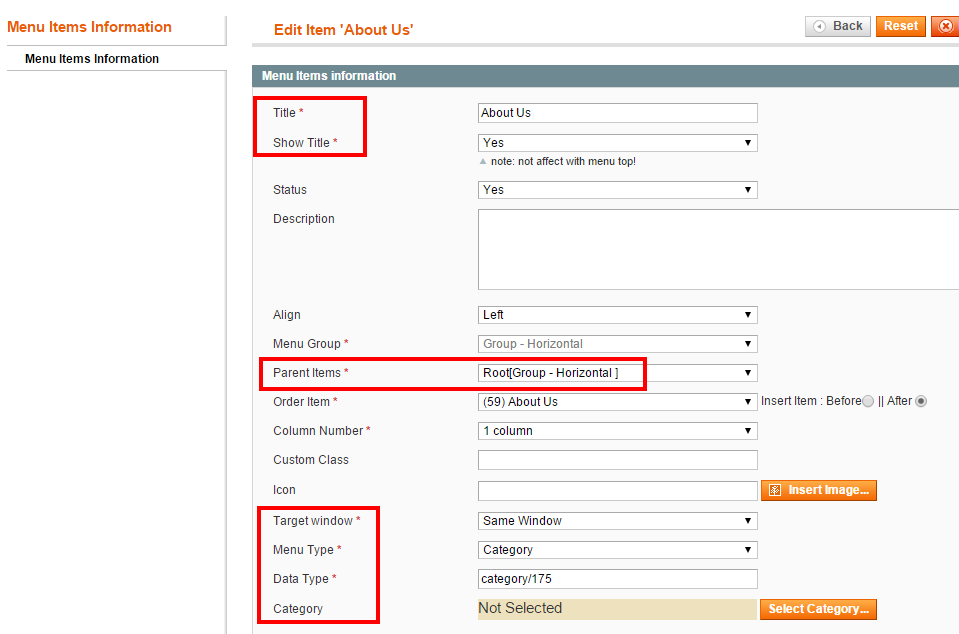Click the Reset button
959x634 pixels.
(900, 26)
